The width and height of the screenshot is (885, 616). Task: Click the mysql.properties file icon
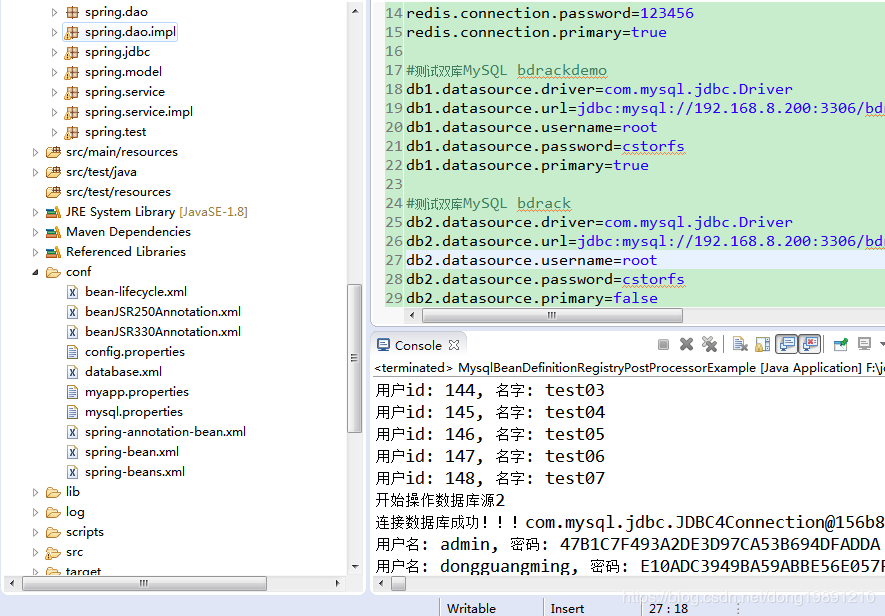(x=72, y=412)
